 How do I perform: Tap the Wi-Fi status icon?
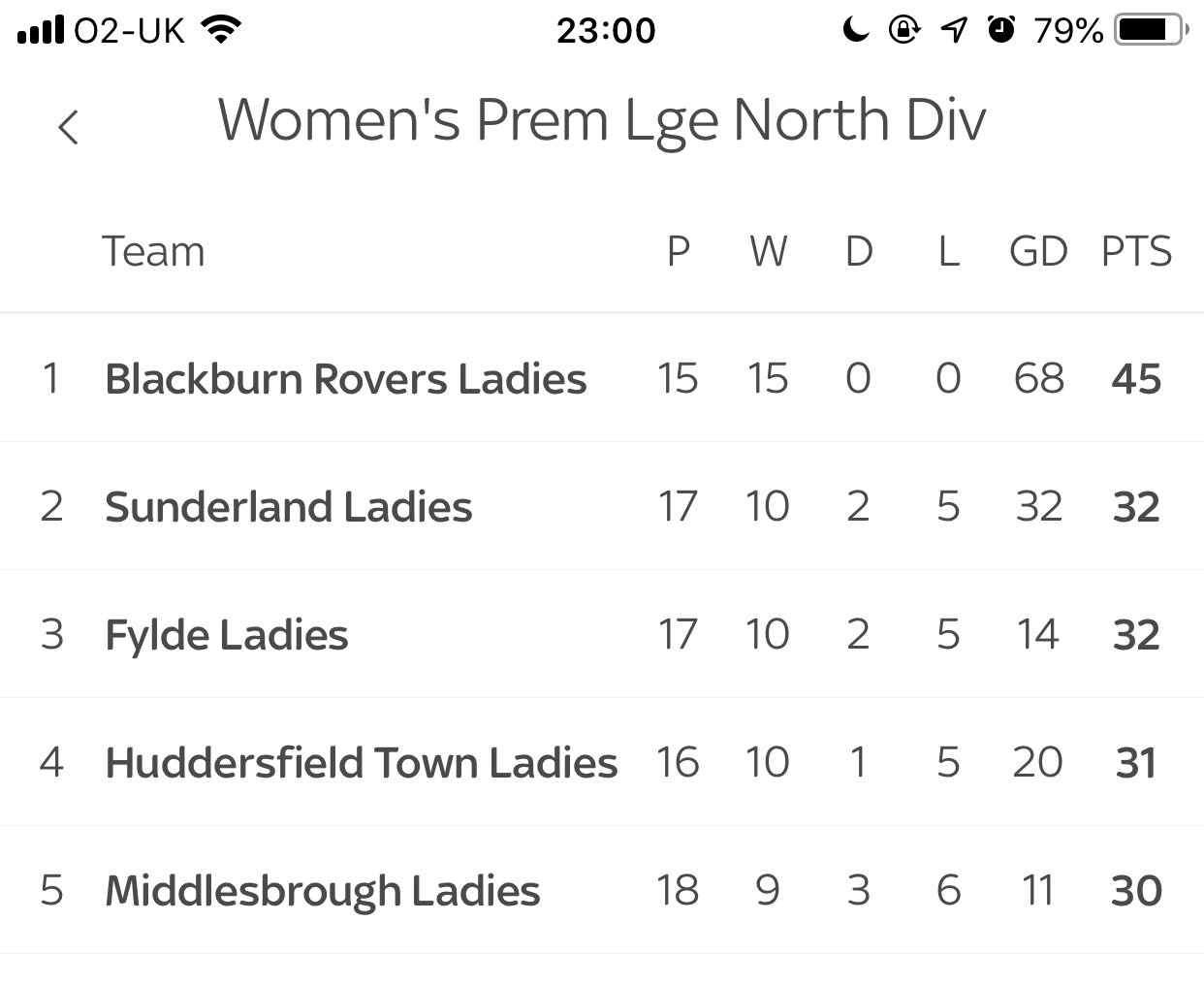(x=220, y=31)
